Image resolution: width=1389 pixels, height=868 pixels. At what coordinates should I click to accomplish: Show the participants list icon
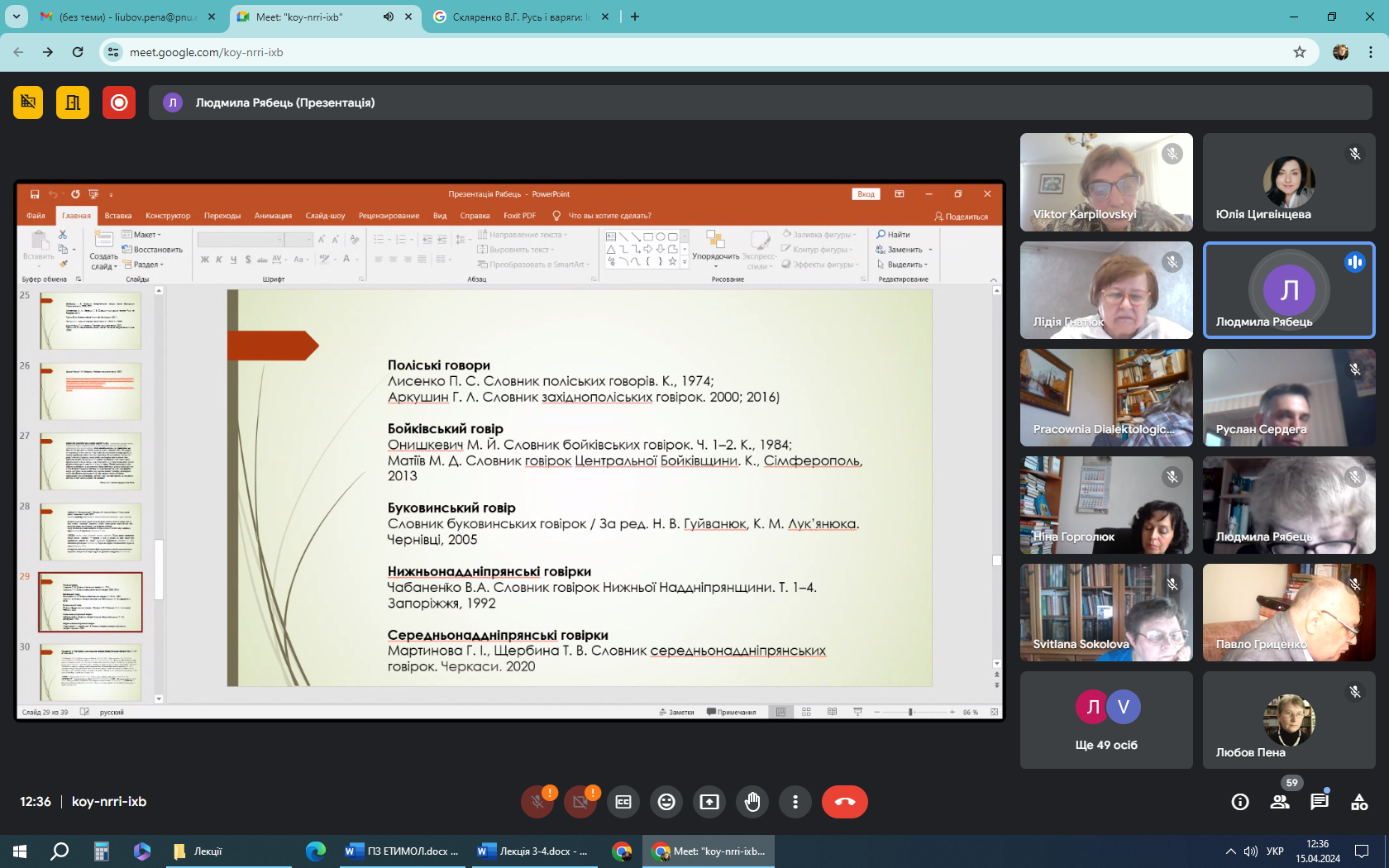point(1279,802)
